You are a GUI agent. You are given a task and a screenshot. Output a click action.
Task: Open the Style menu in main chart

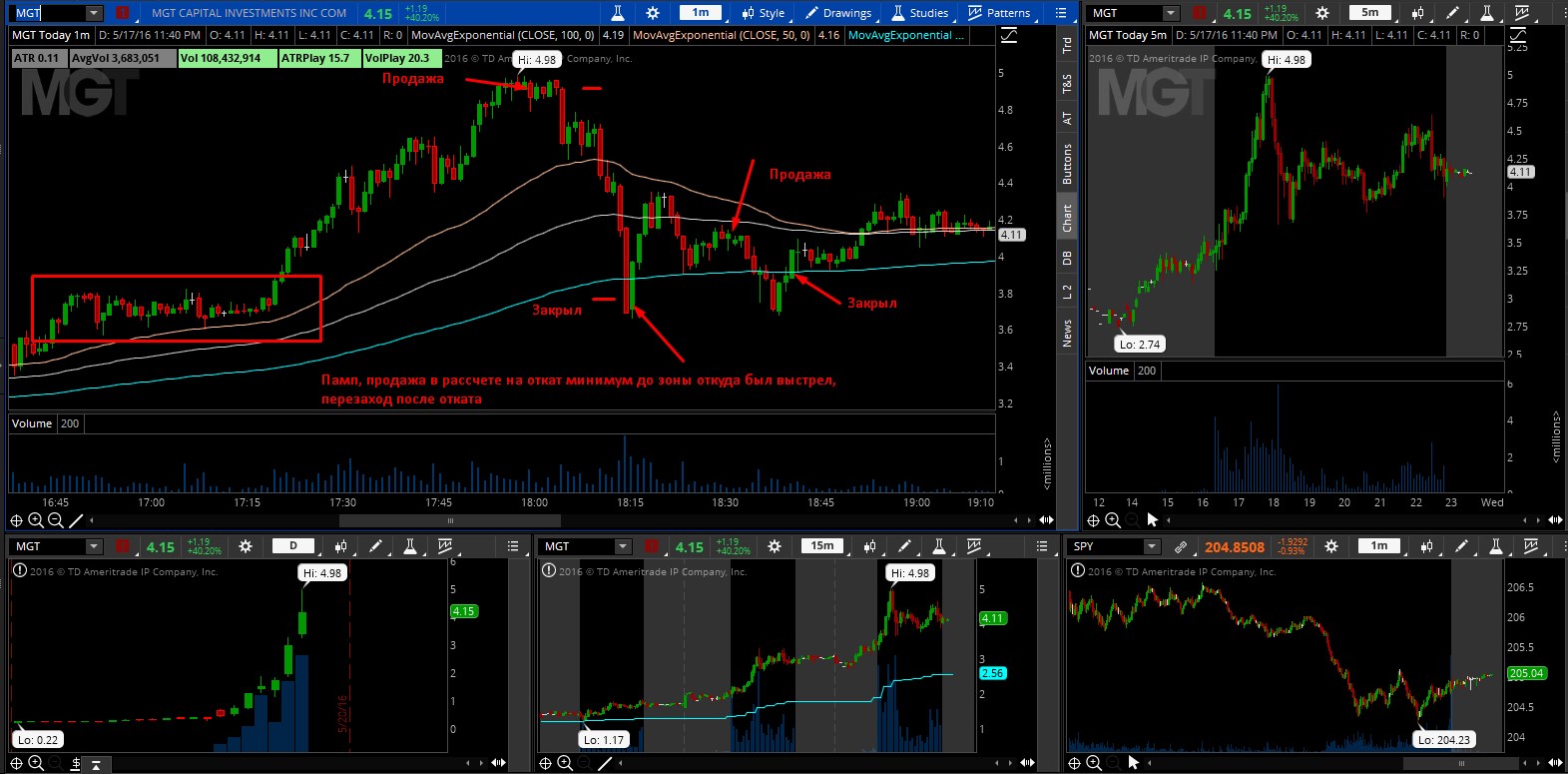[x=763, y=13]
